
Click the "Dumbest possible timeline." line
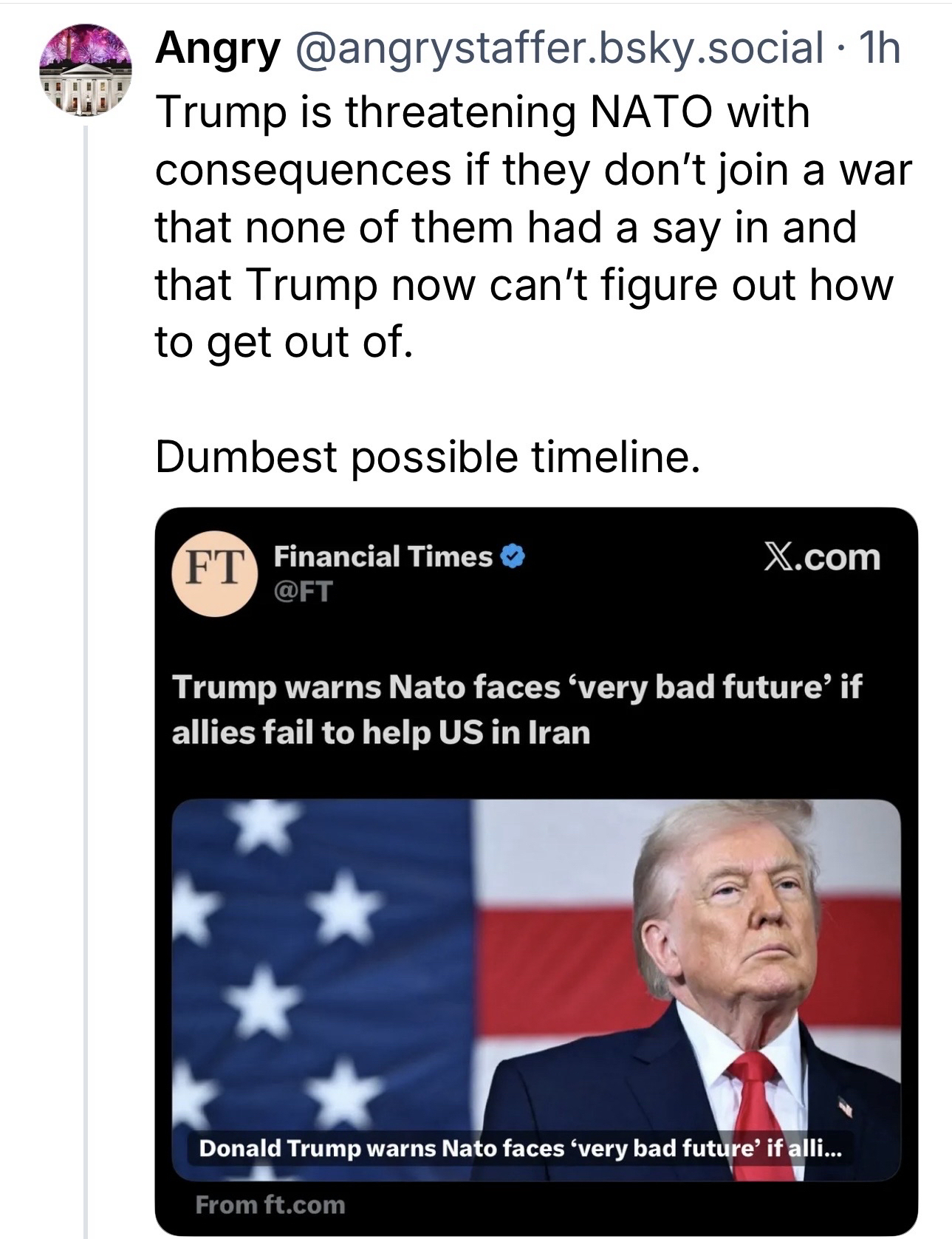pos(426,457)
